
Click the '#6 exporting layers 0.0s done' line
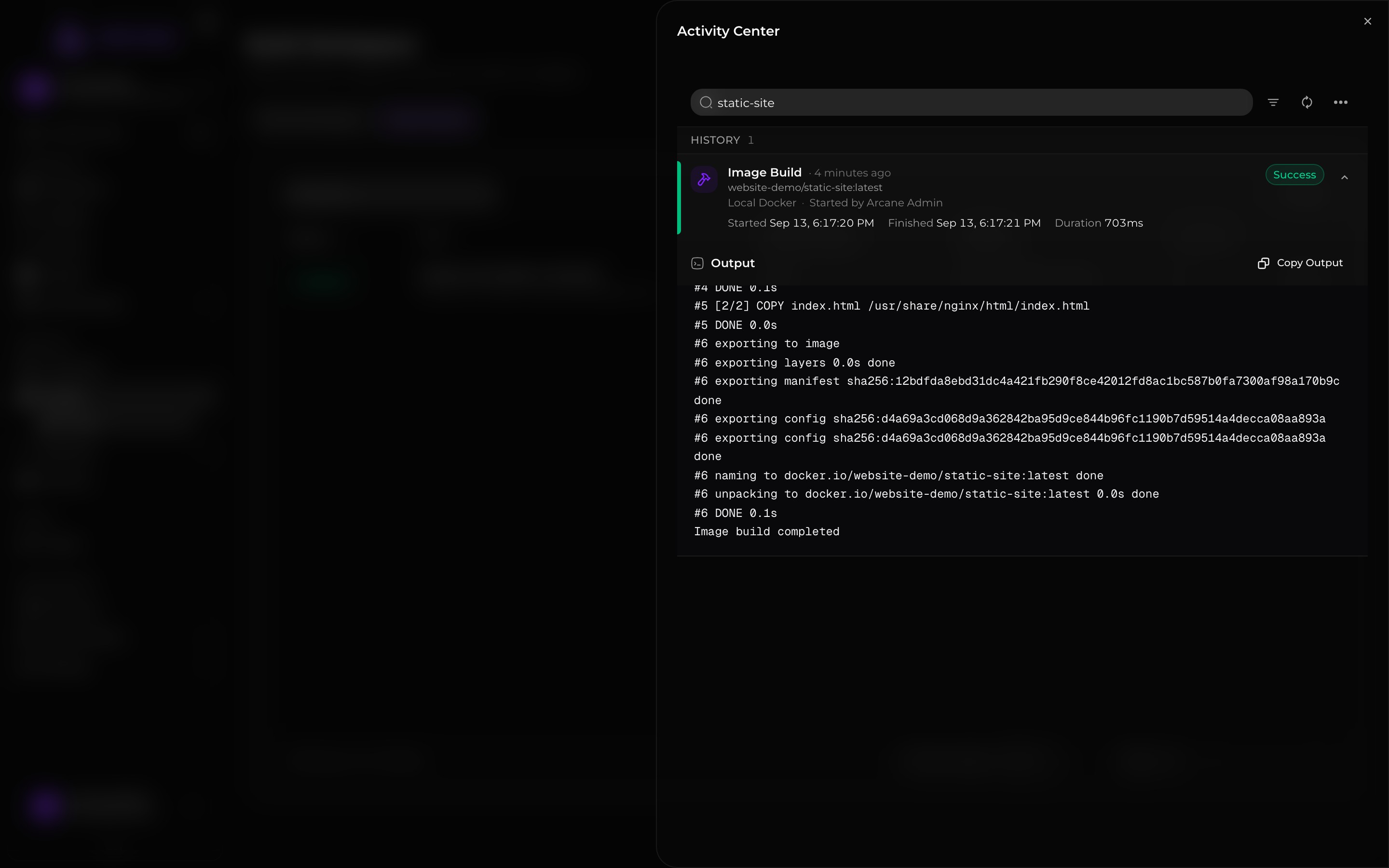[x=794, y=363]
